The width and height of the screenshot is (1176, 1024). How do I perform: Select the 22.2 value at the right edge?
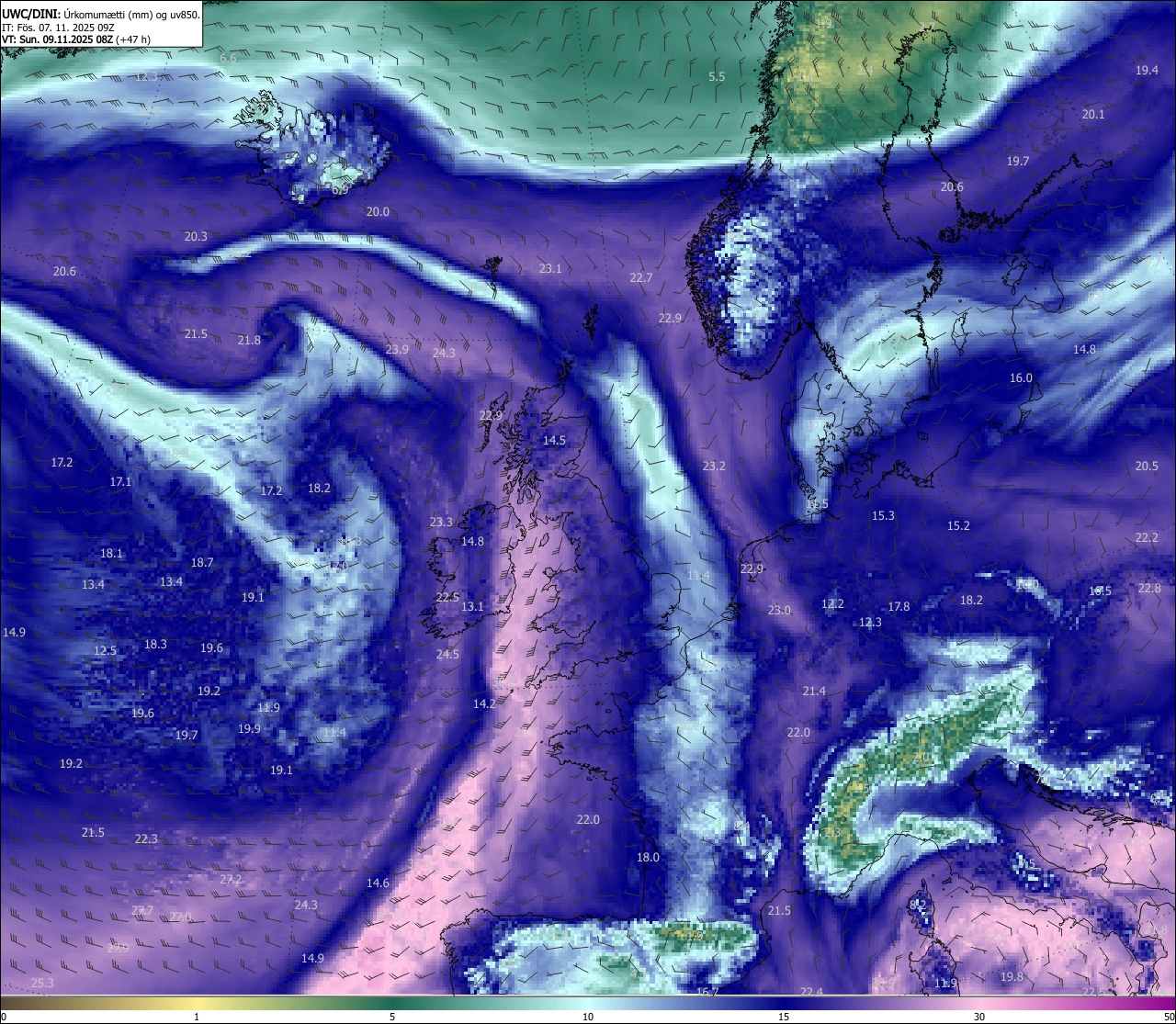[1147, 537]
